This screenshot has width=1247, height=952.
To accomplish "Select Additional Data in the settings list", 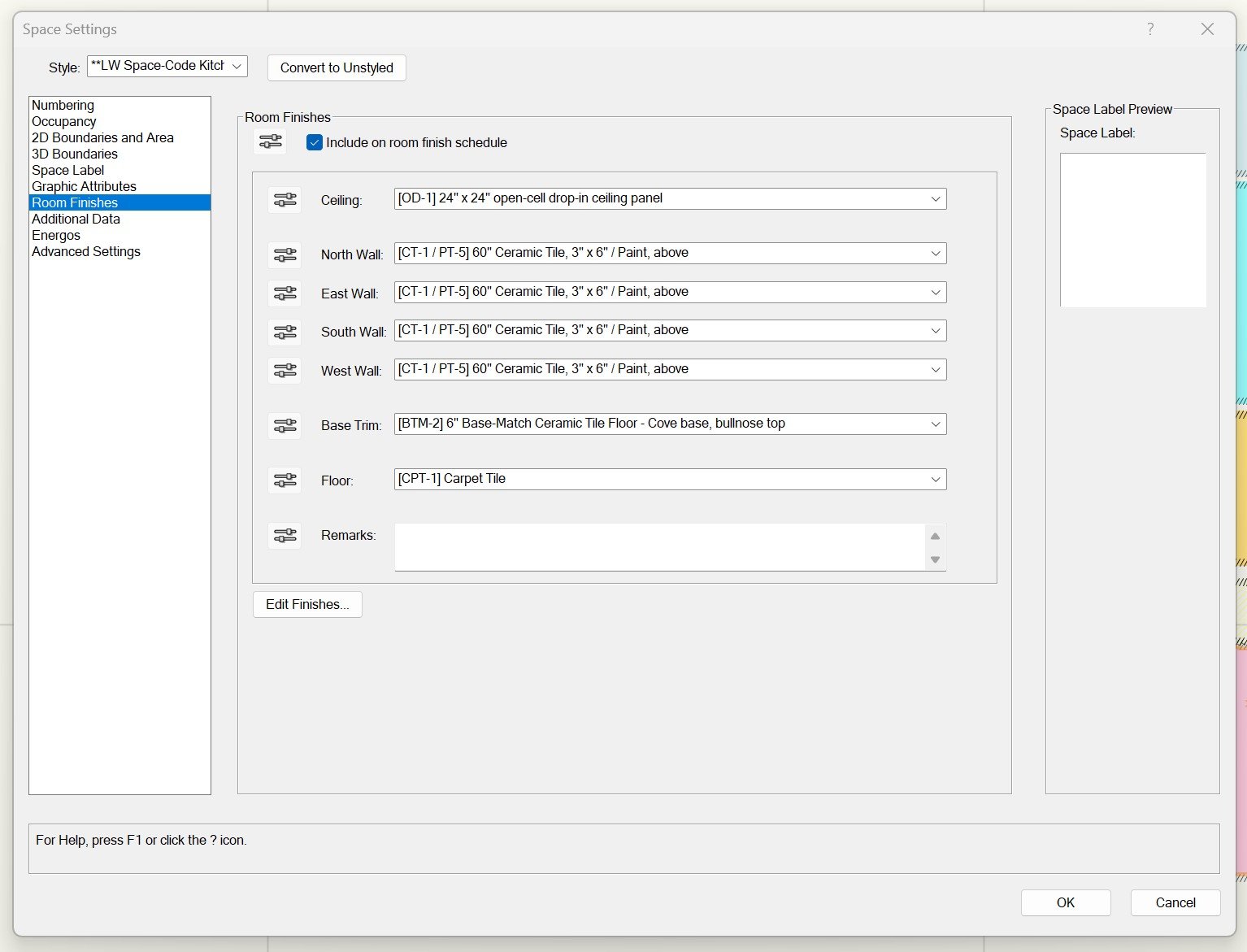I will click(x=76, y=219).
